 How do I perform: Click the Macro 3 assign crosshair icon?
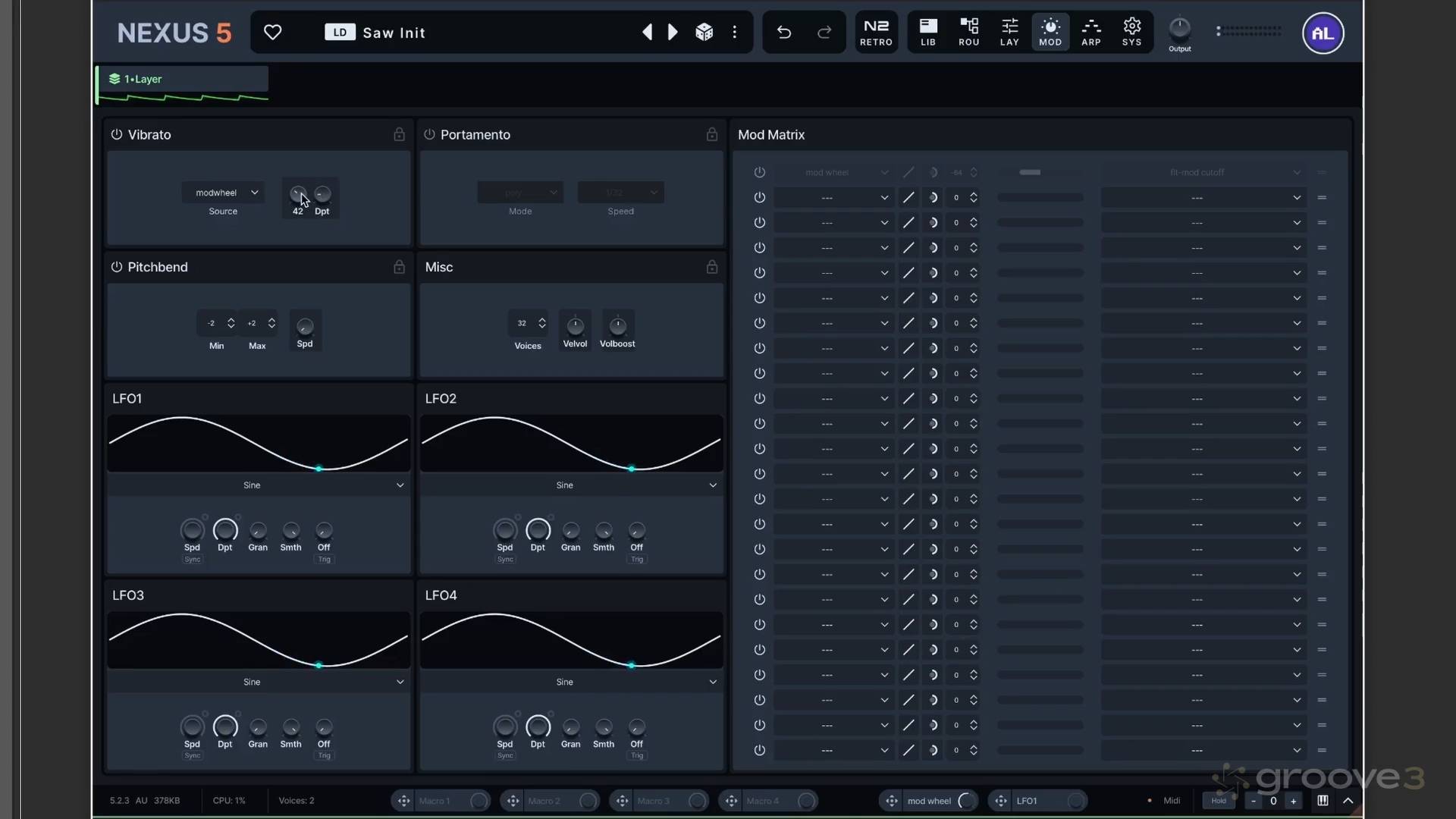point(622,801)
